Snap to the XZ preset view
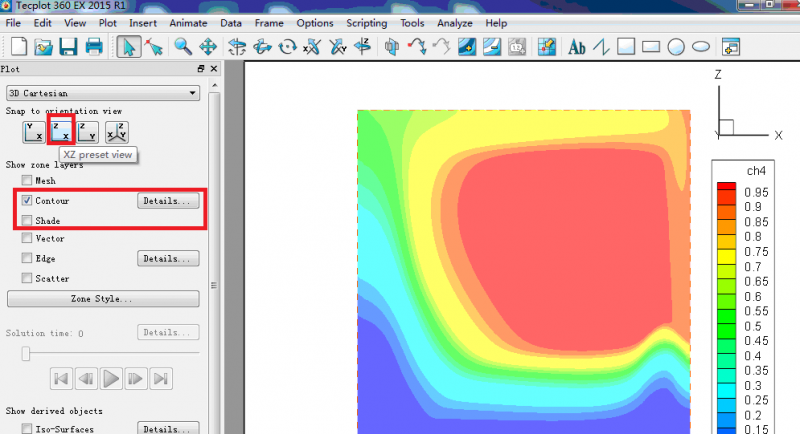This screenshot has width=800, height=434. [x=61, y=132]
